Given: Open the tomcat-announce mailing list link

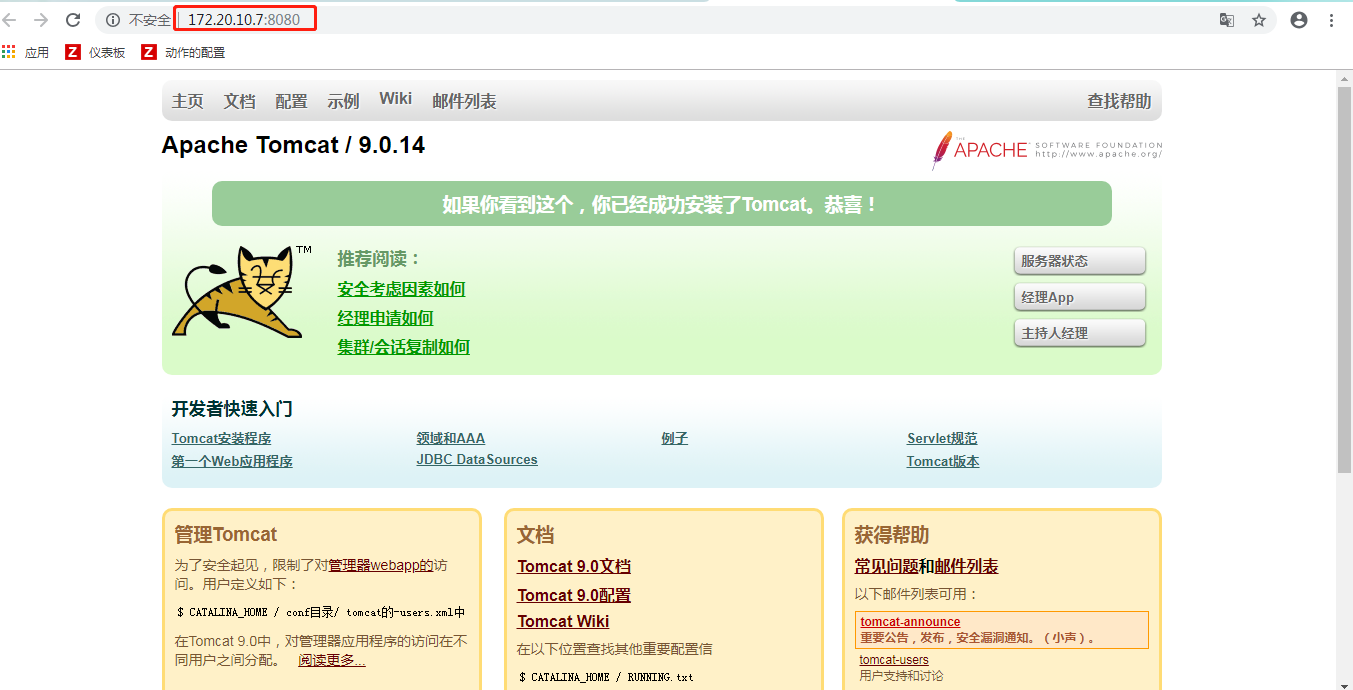Looking at the screenshot, I should coord(910,621).
